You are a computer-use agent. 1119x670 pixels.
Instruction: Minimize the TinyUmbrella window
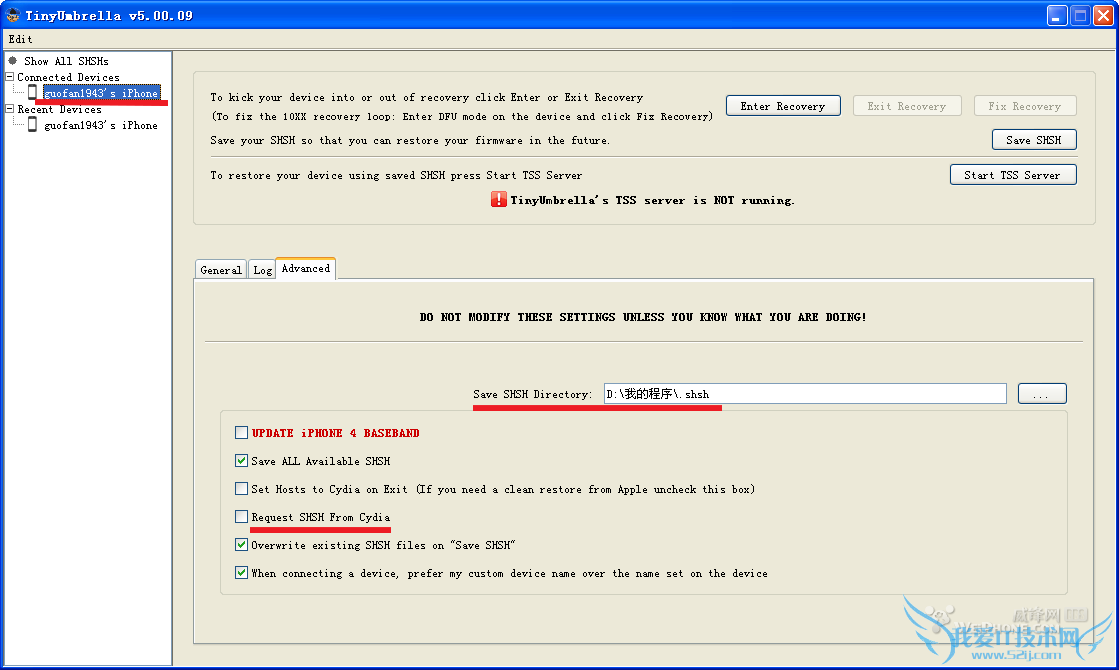coord(1057,15)
